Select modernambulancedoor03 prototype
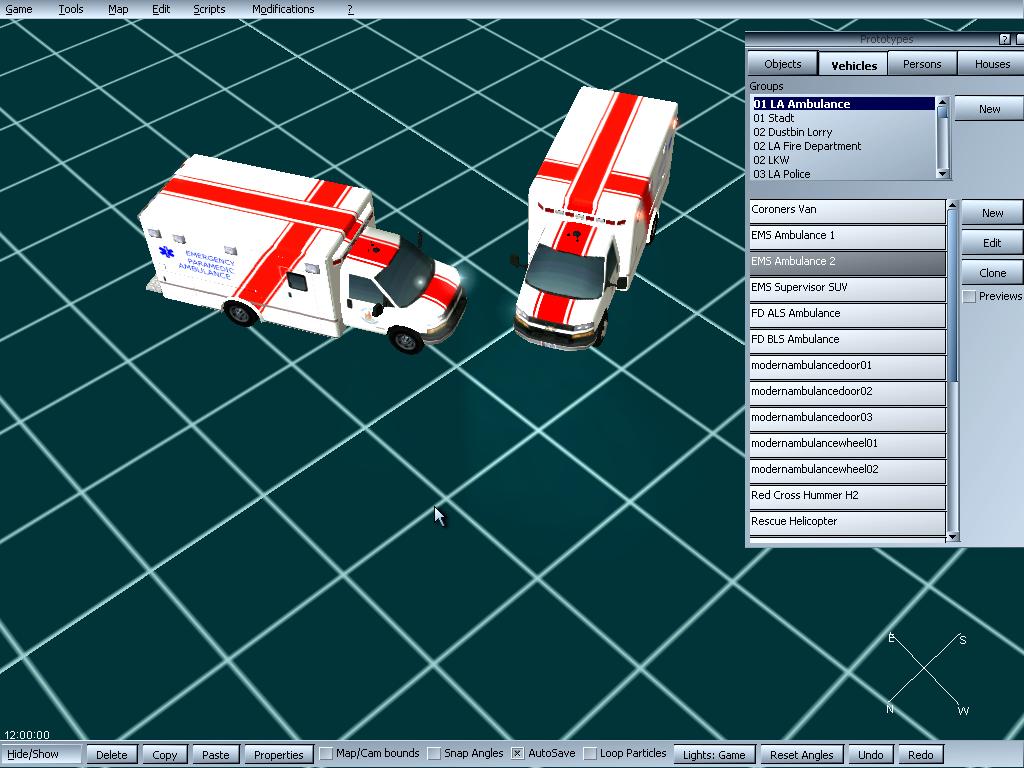 847,419
